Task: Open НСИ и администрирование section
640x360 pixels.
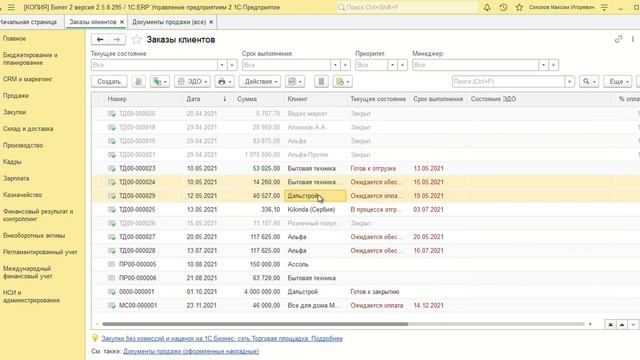Action: (x=31, y=296)
